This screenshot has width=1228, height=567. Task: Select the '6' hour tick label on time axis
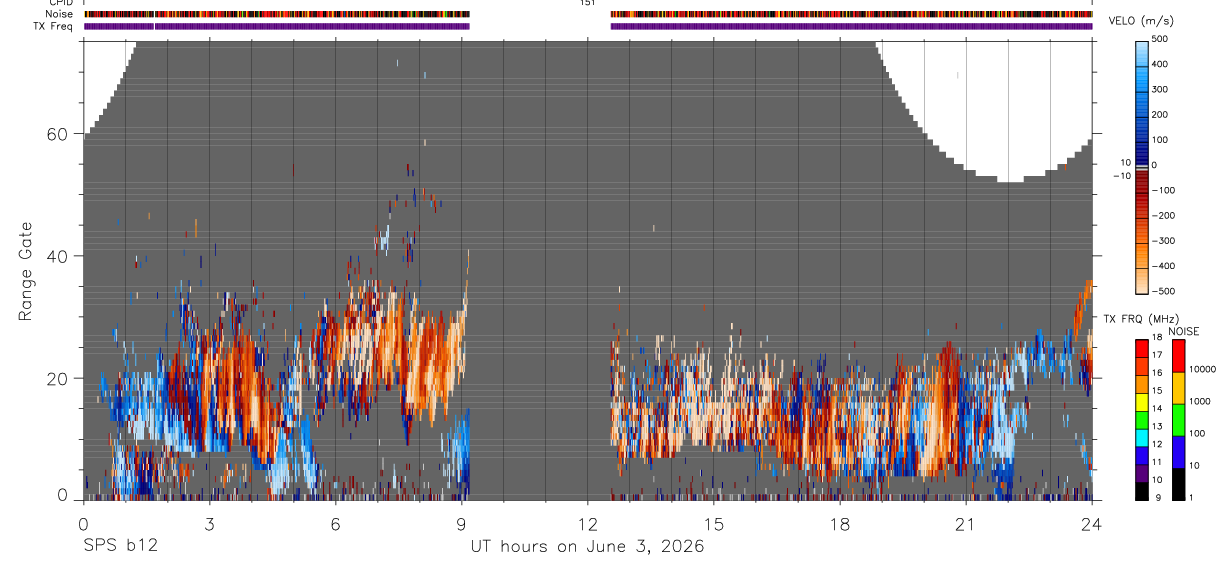tap(335, 524)
